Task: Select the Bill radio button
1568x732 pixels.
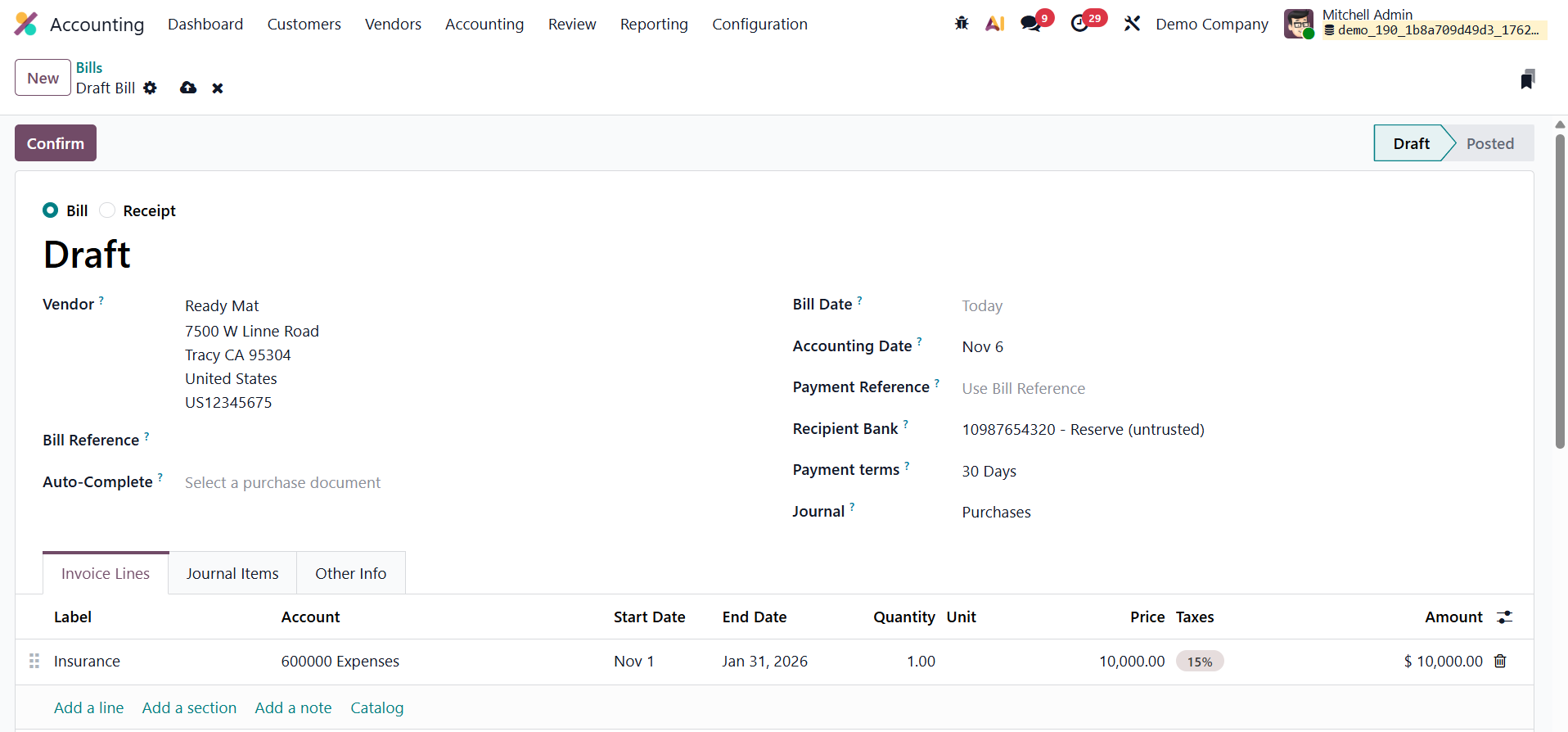Action: pyautogui.click(x=51, y=210)
